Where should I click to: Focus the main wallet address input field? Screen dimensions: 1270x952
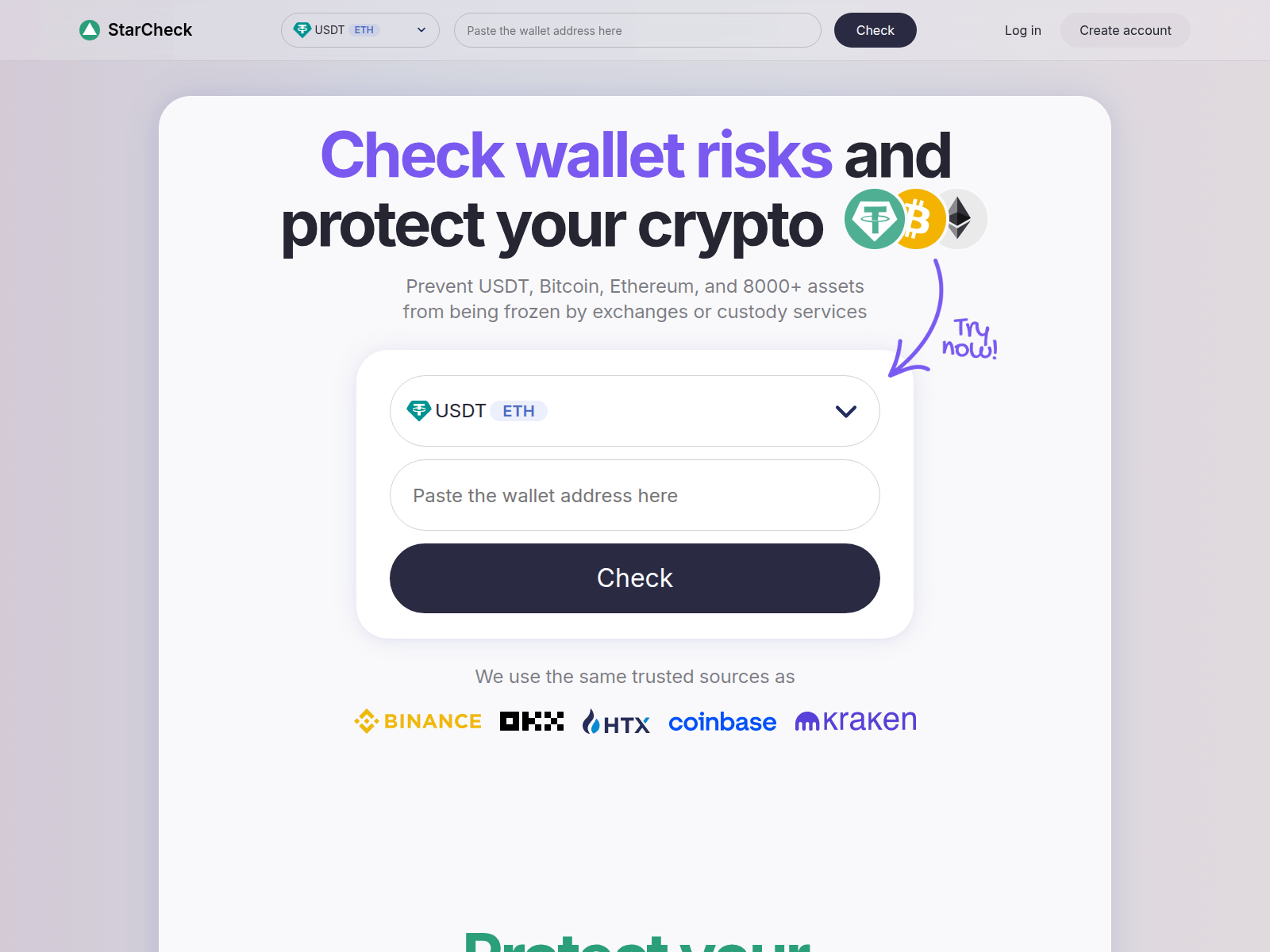click(635, 495)
